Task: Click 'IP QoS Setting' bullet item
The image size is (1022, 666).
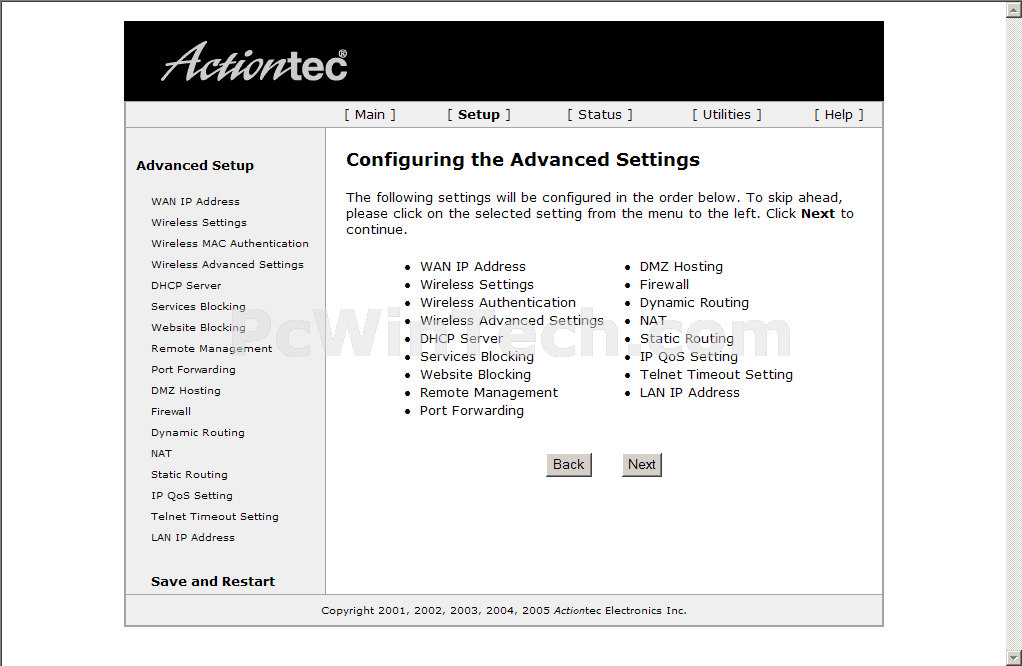Action: click(688, 356)
